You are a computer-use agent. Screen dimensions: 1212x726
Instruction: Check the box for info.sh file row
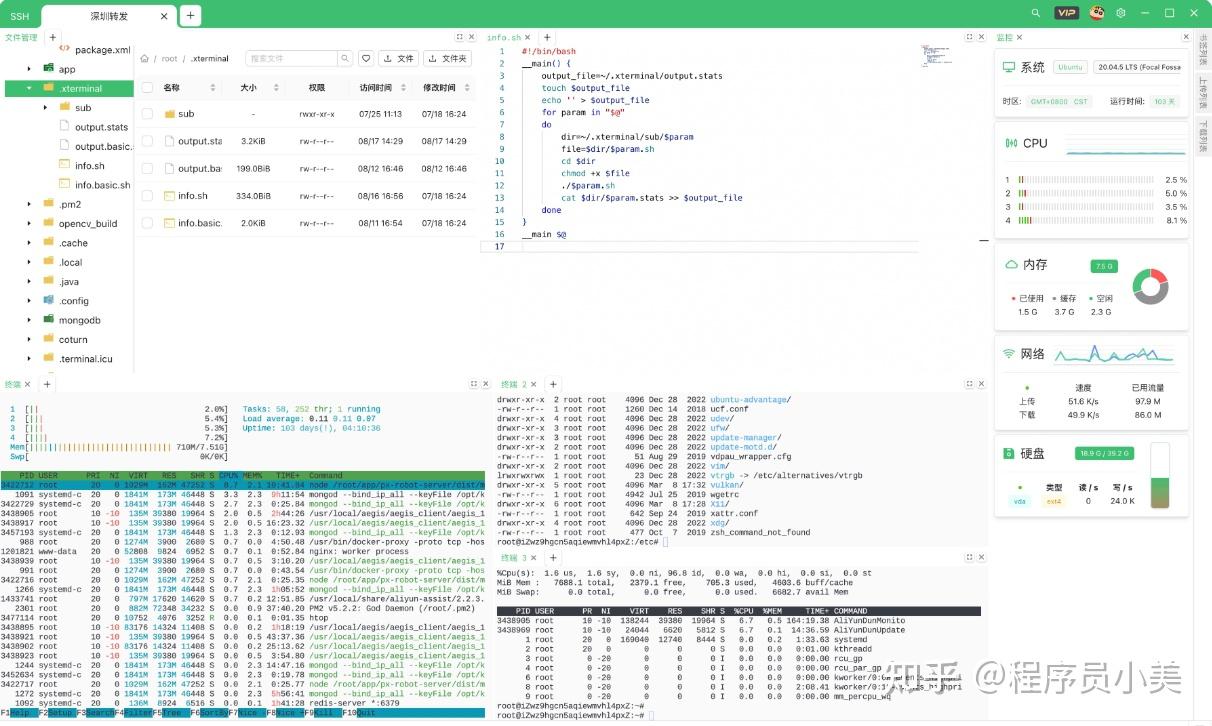pos(147,196)
